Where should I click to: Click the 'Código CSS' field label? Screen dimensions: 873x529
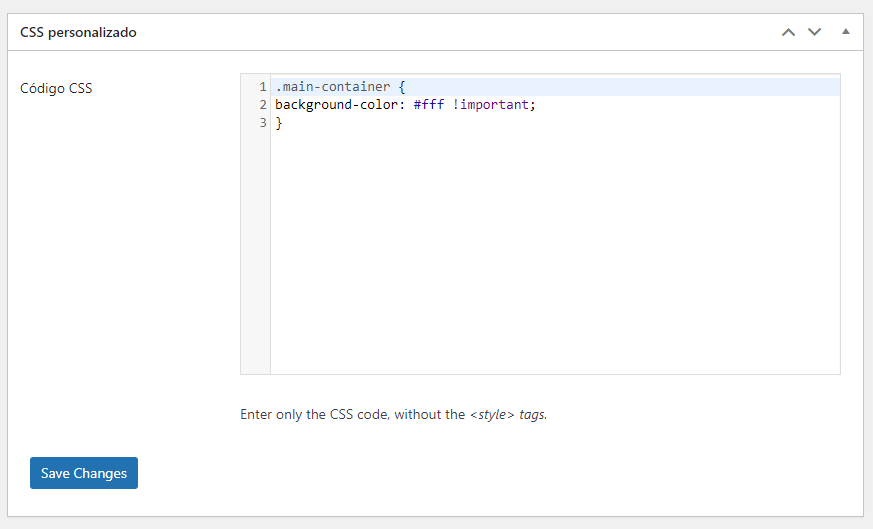56,89
